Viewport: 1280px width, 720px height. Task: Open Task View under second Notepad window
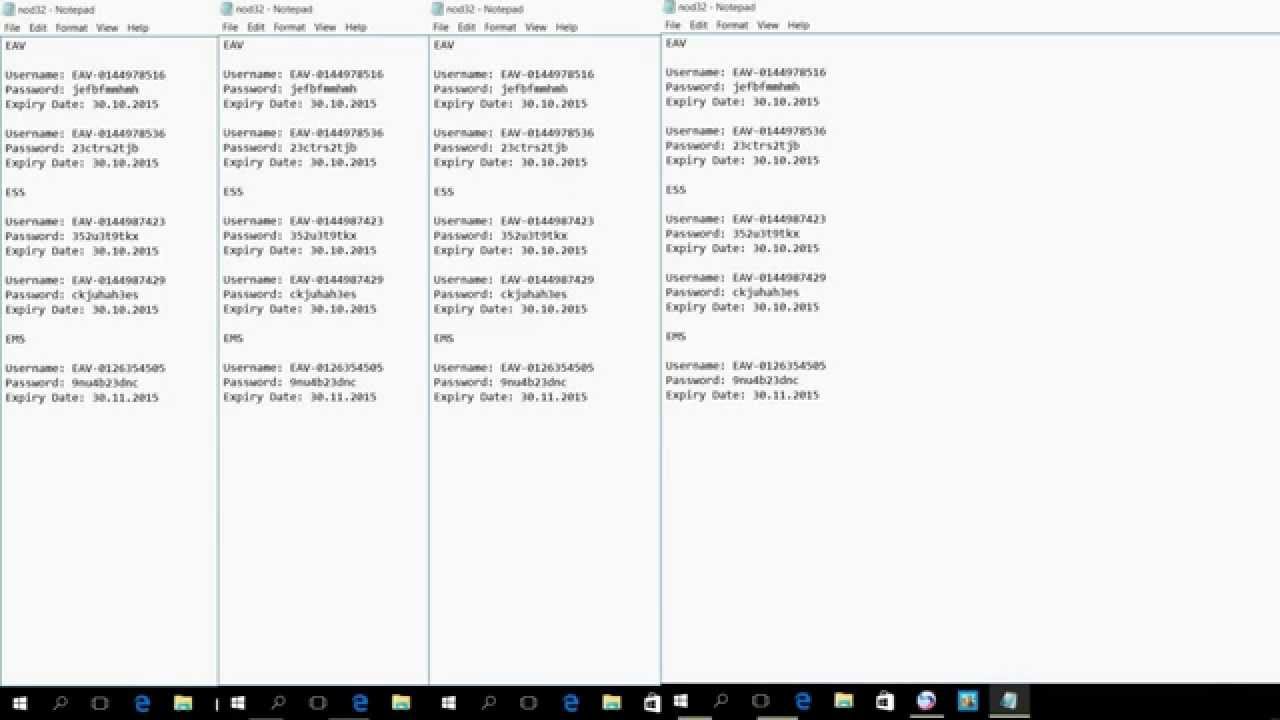pos(318,703)
